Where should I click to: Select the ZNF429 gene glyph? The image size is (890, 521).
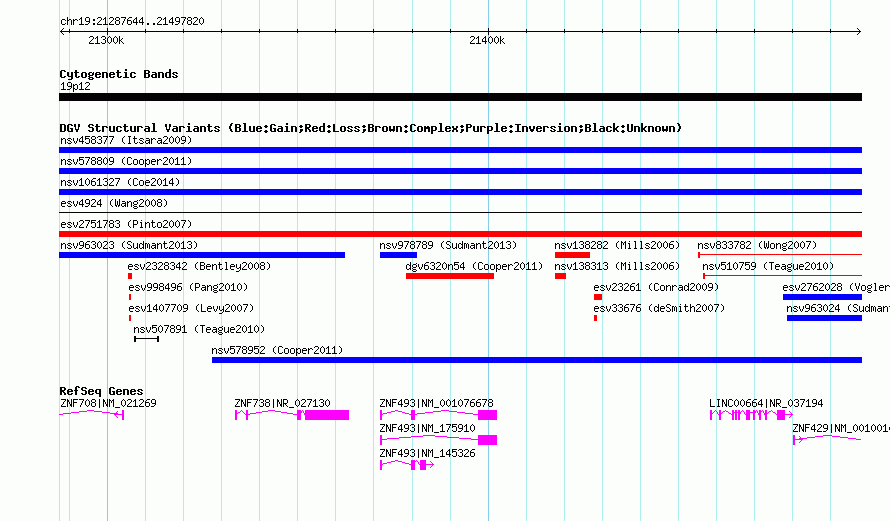tap(828, 439)
